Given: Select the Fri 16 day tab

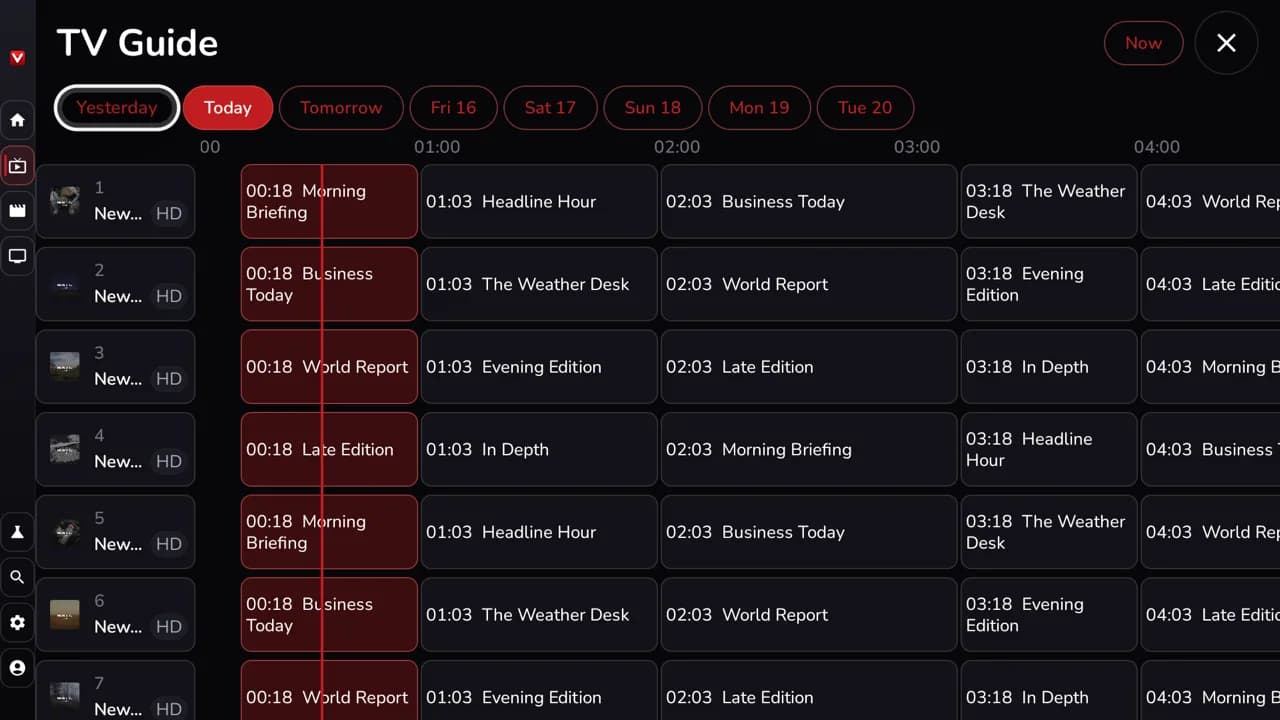Looking at the screenshot, I should pyautogui.click(x=453, y=108).
